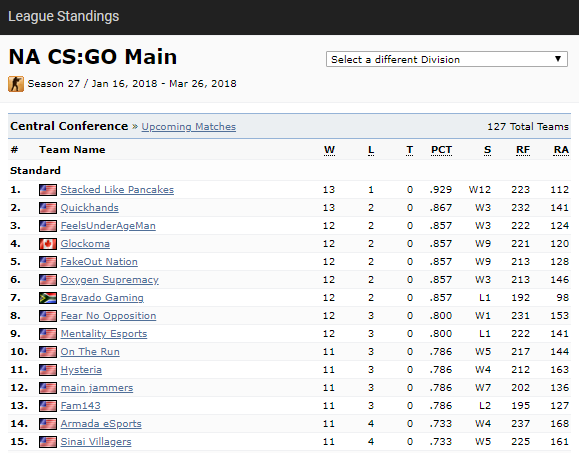The height and width of the screenshot is (453, 579).
Task: Click the US flag next to Mentality Esports
Action: coord(48,334)
